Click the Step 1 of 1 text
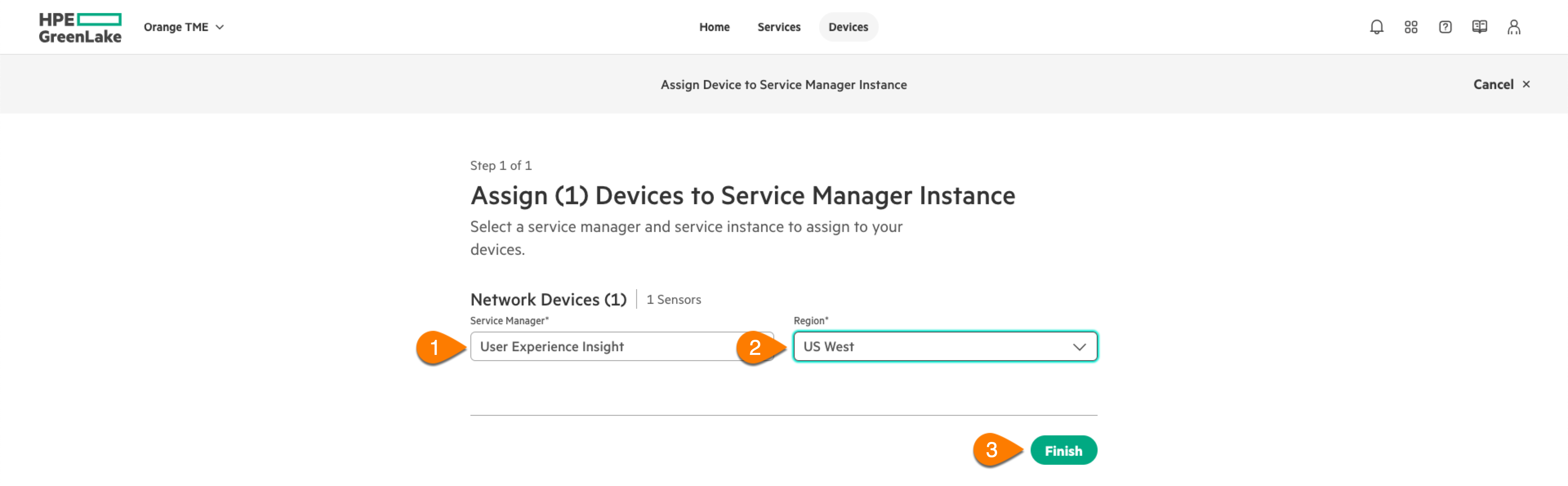Viewport: 1568px width, 486px height. tap(500, 165)
